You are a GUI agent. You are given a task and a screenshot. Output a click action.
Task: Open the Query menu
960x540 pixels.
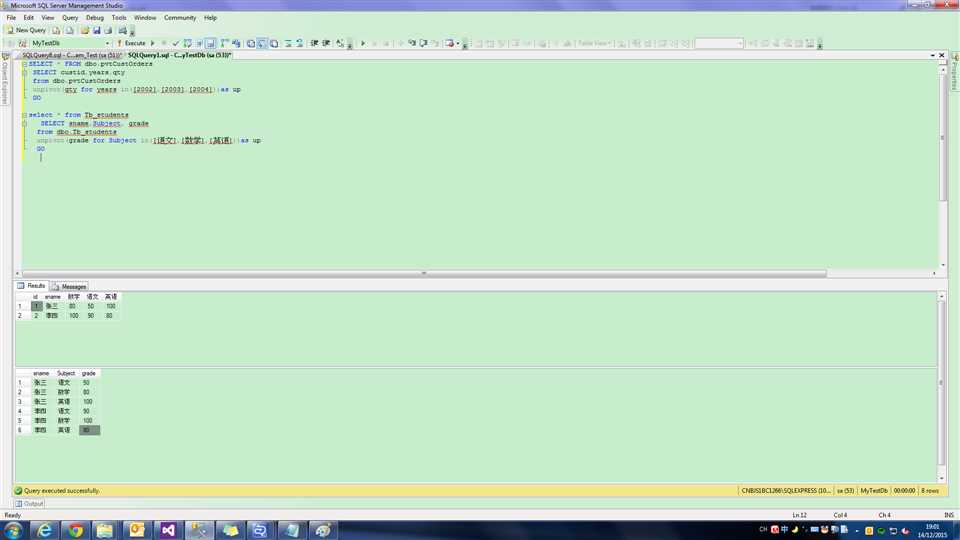[70, 18]
